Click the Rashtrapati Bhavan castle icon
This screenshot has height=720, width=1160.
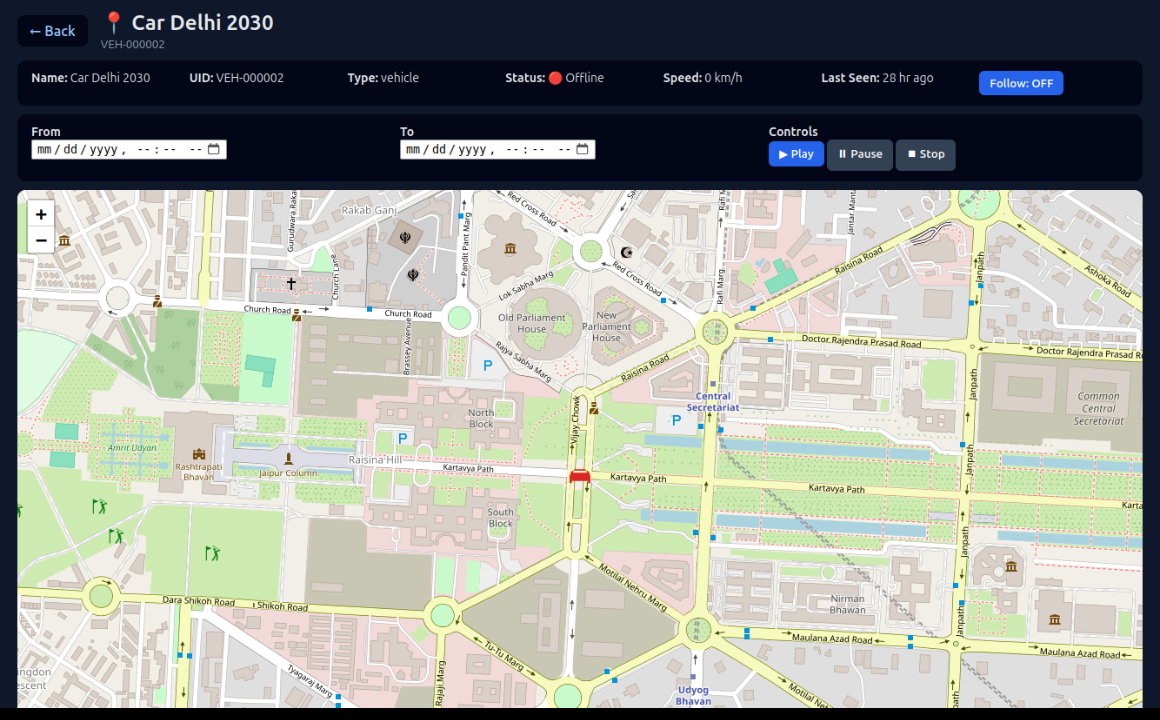(198, 454)
